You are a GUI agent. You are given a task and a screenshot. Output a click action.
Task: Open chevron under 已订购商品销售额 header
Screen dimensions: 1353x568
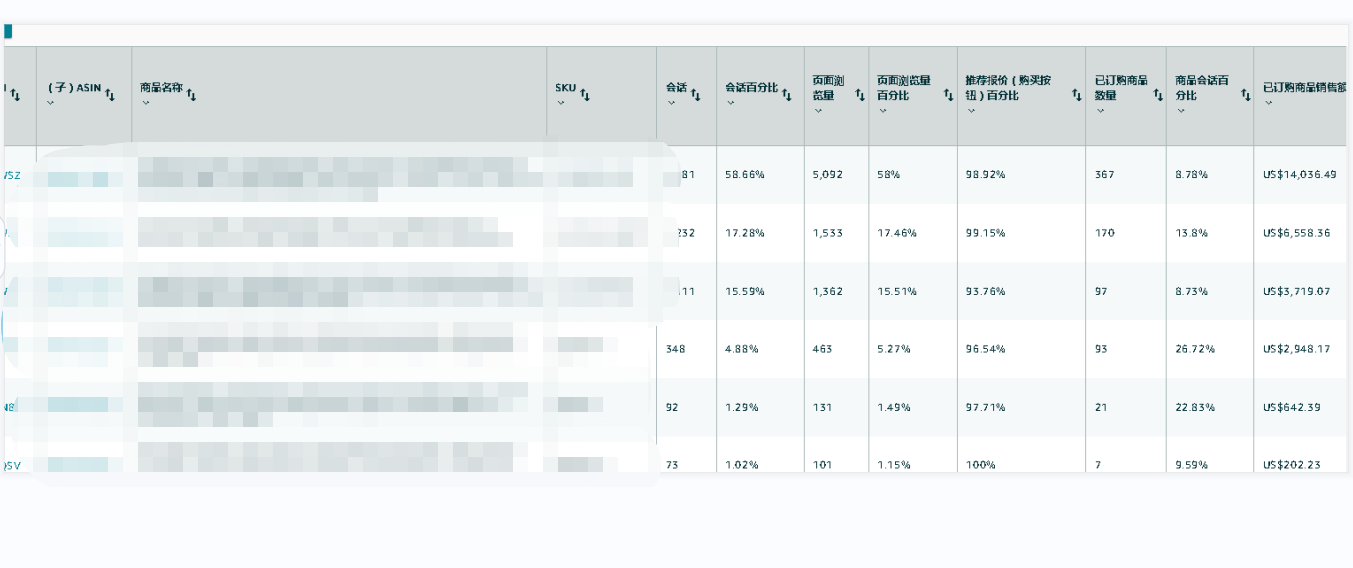click(x=1267, y=103)
